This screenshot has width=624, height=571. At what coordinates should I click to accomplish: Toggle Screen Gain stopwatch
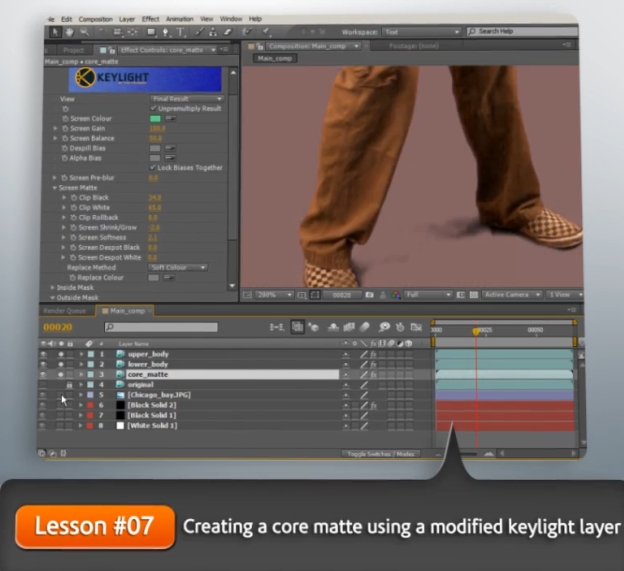click(x=65, y=129)
